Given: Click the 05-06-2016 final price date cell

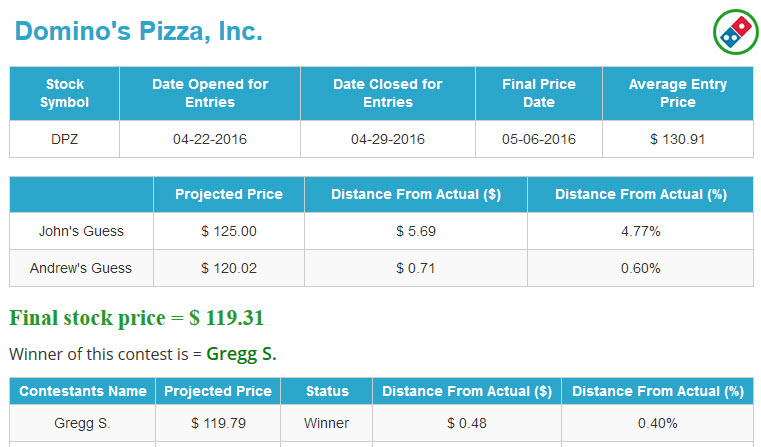Looking at the screenshot, I should click(539, 139).
